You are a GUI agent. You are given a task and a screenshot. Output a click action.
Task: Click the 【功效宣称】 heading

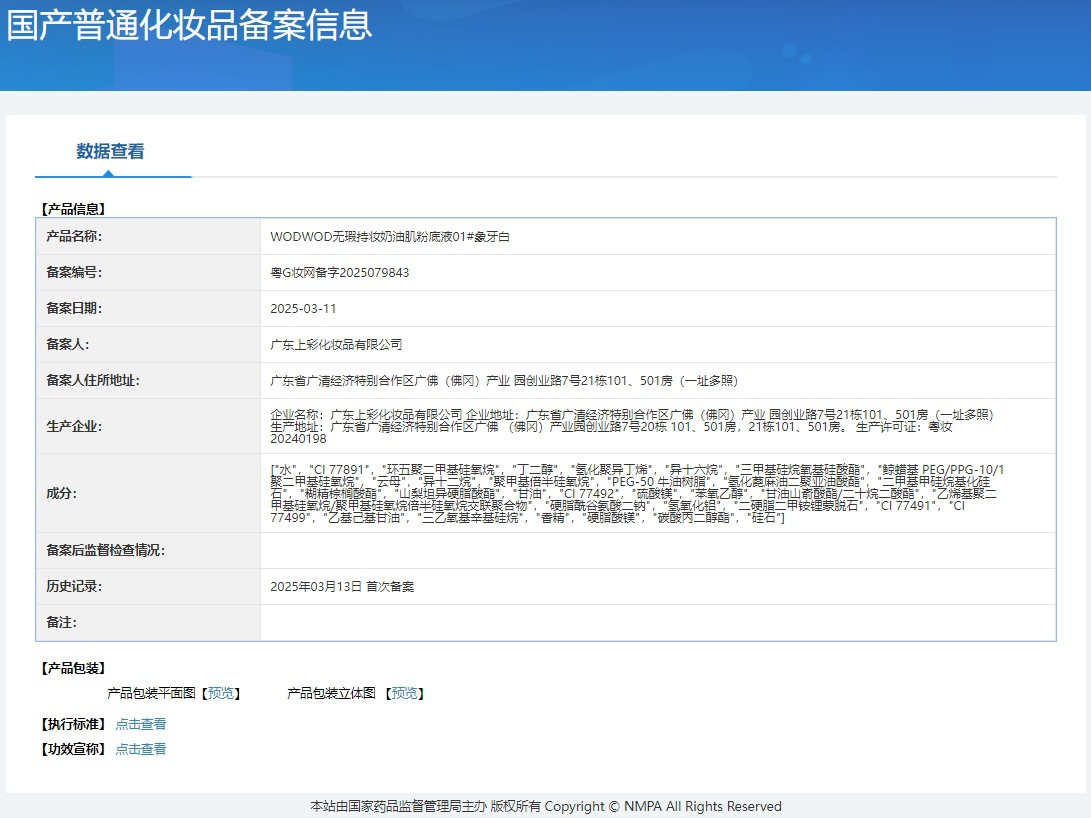pyautogui.click(x=73, y=749)
